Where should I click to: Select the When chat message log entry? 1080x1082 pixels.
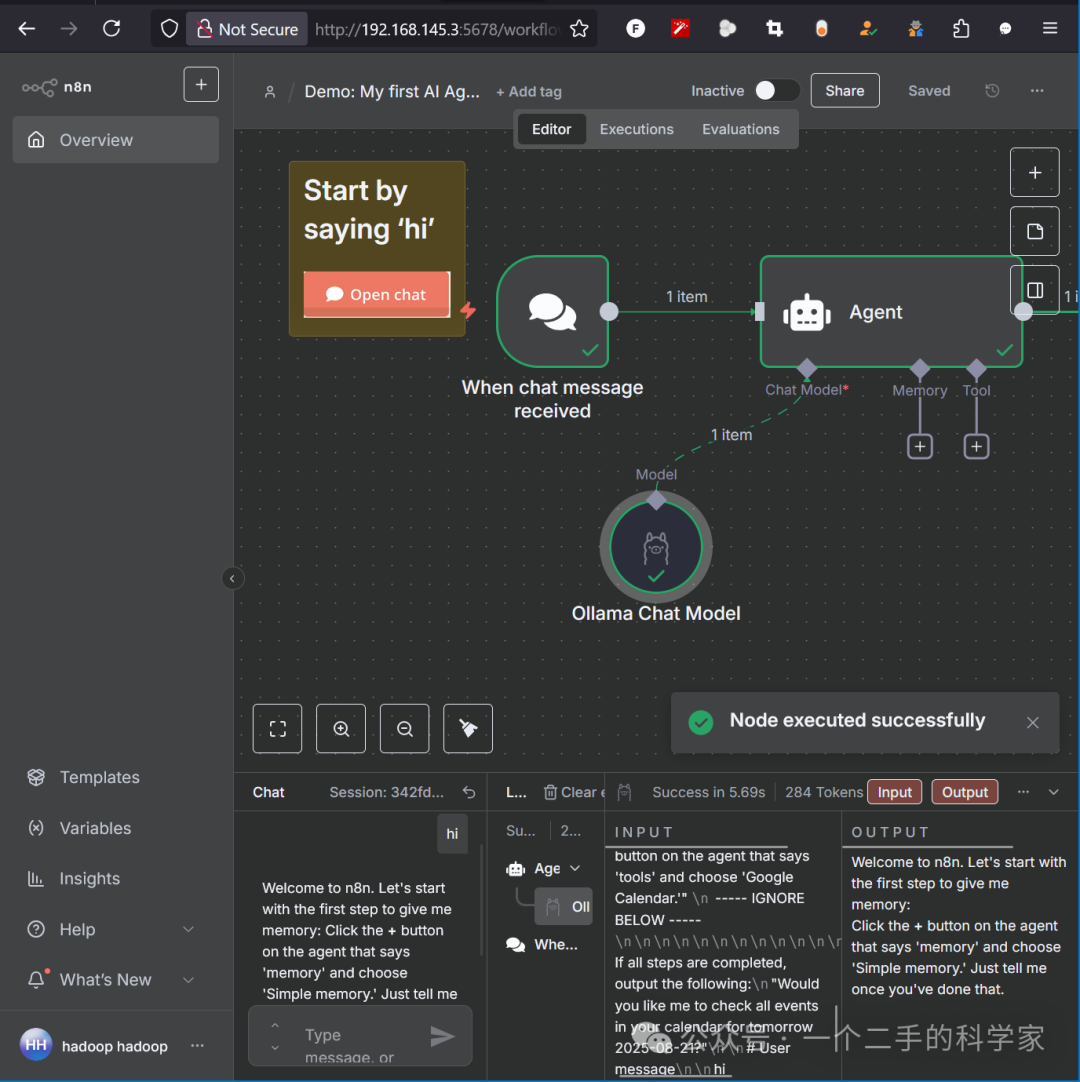[x=543, y=945]
